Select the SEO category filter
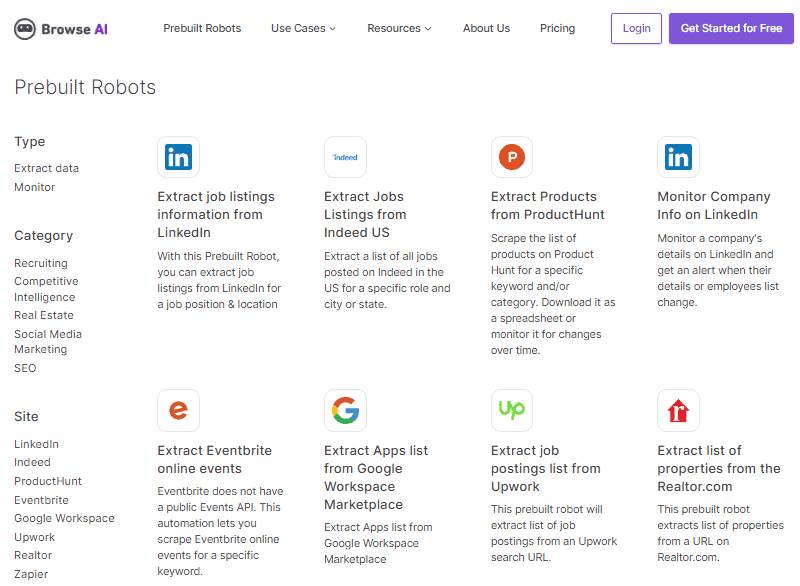 (25, 368)
